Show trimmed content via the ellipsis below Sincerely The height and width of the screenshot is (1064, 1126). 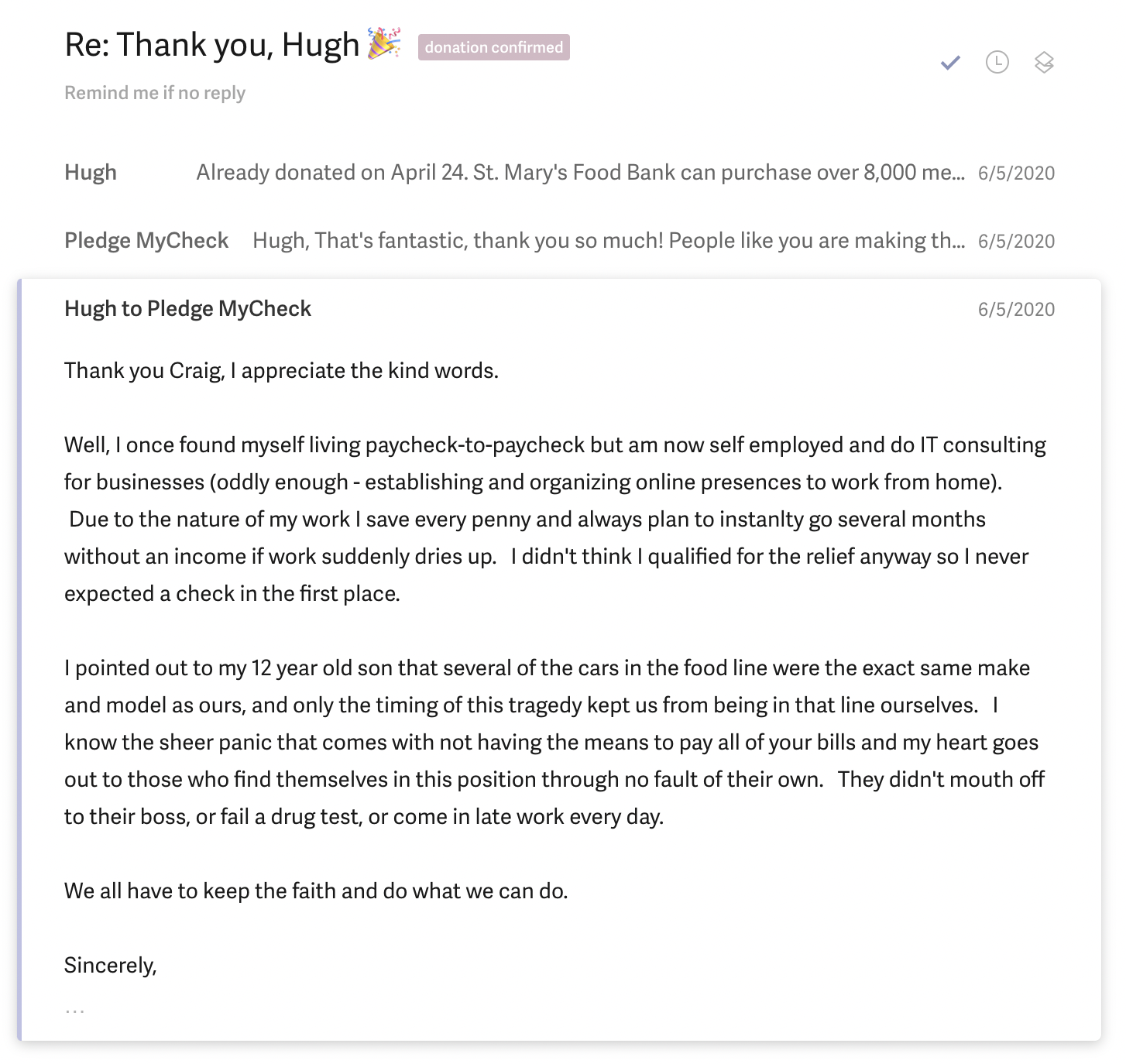75,1011
